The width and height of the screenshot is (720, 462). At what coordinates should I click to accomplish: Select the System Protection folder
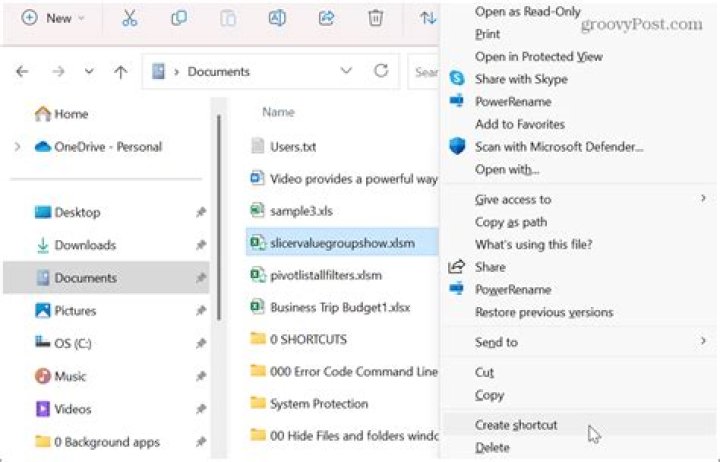[309, 404]
